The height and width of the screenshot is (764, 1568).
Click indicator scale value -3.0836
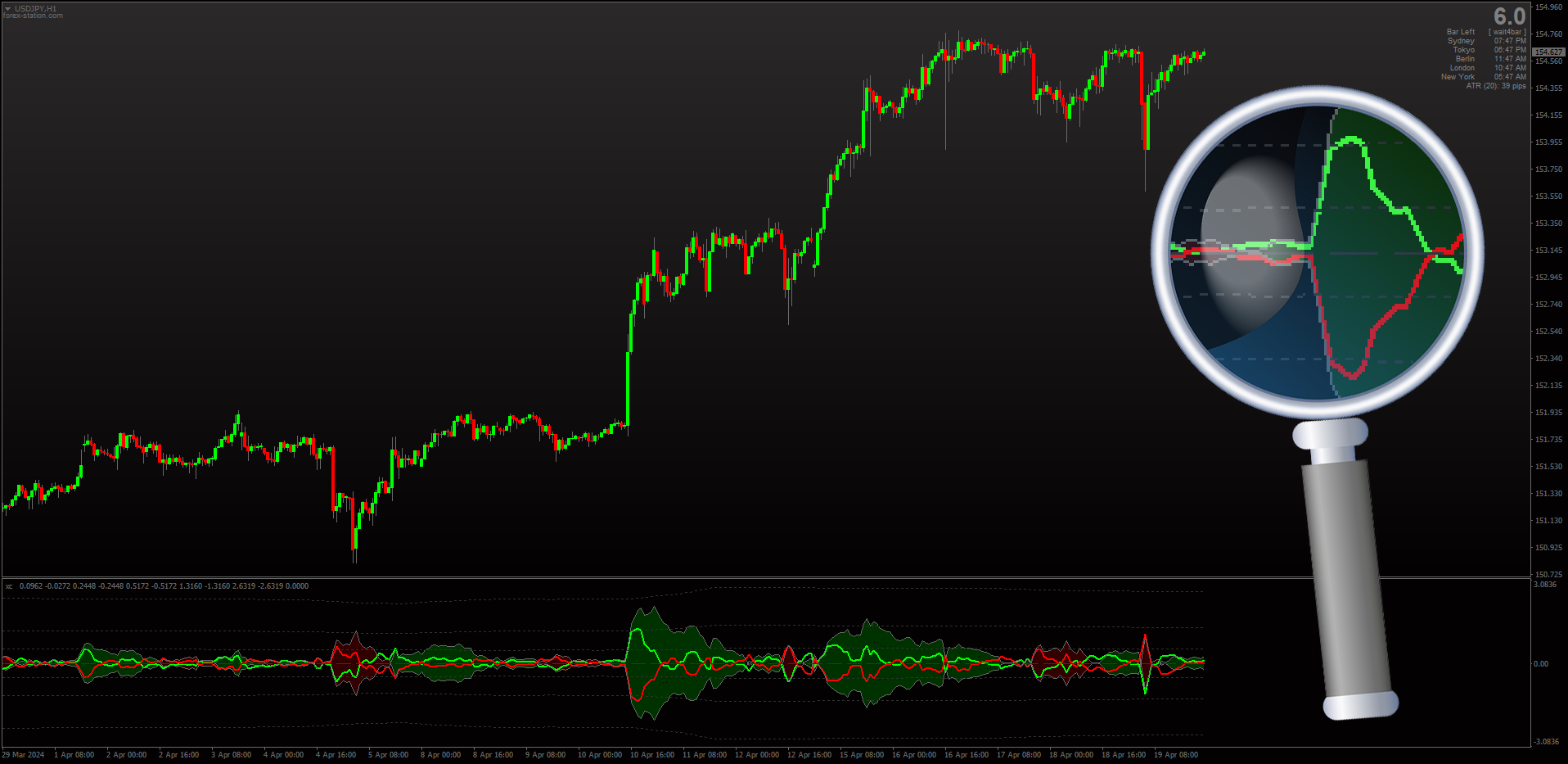1546,742
